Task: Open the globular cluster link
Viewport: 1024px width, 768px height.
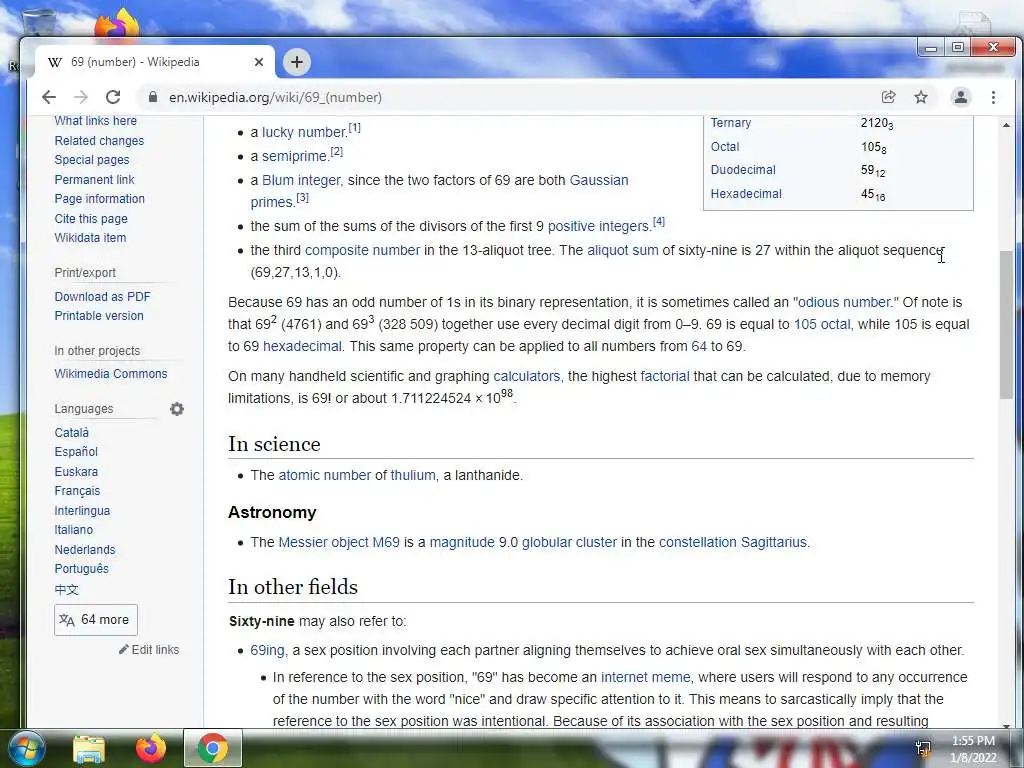Action: point(569,543)
